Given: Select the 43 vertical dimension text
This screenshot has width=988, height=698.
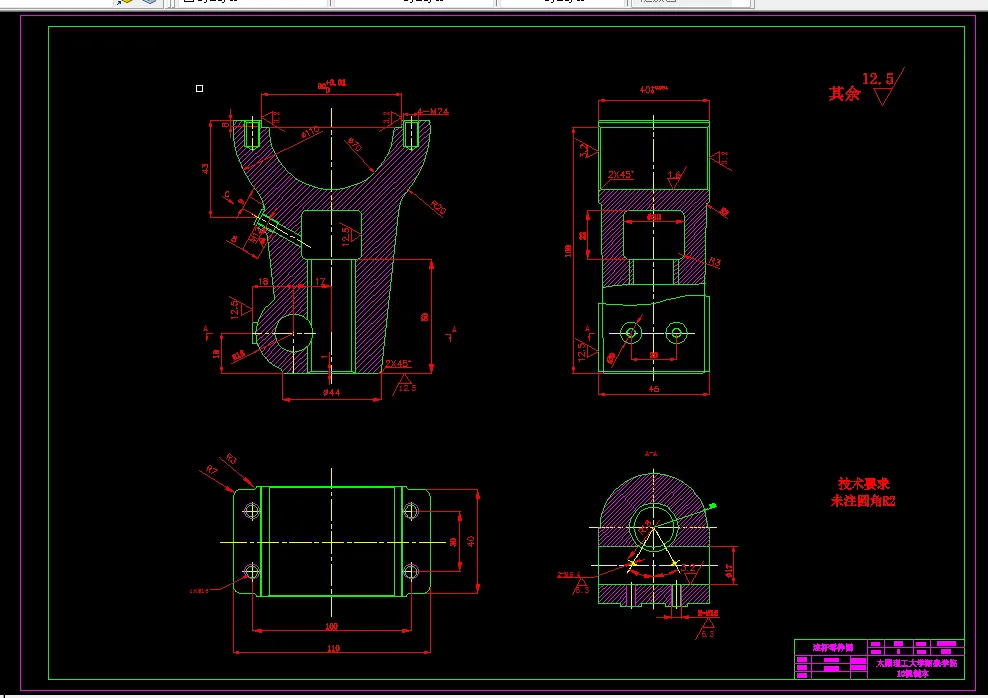Looking at the screenshot, I should pos(205,168).
